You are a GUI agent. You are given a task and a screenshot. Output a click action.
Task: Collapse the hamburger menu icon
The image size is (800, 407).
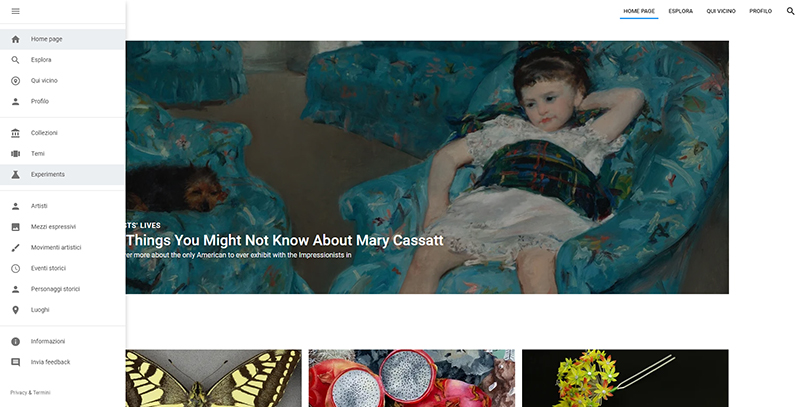[15, 11]
